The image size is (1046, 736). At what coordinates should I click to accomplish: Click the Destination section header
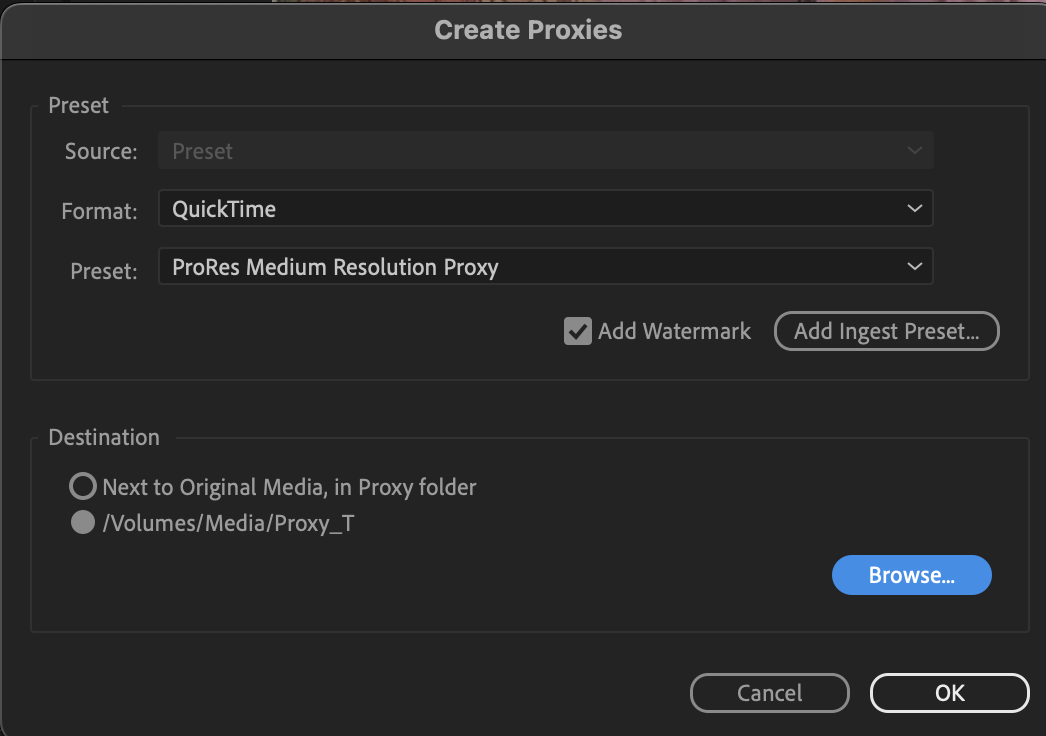click(104, 437)
